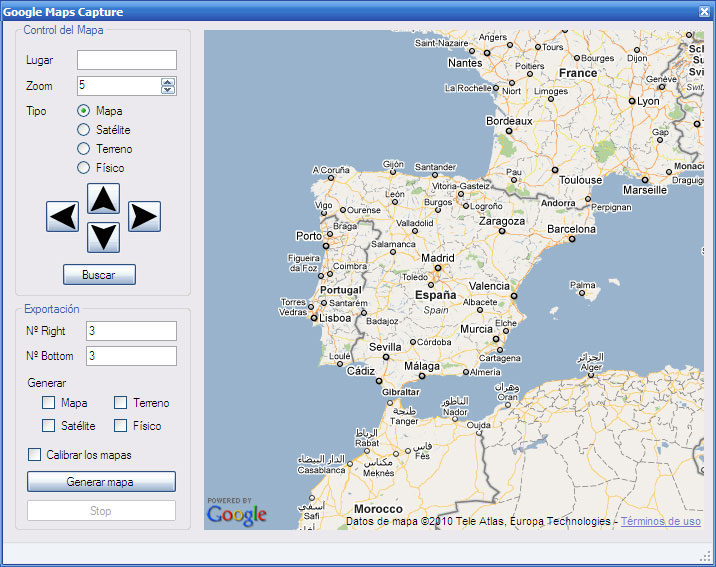Click the Murcia city marker on map
Screen dimensions: 716x567
496,339
